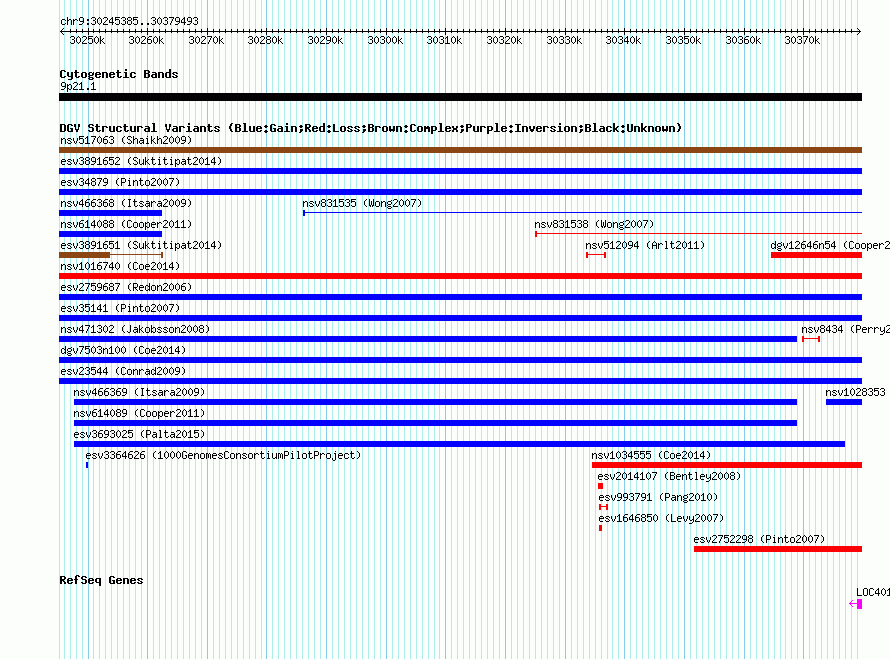
Task: Click the 30330k ruler tick label
Action: 564,40
